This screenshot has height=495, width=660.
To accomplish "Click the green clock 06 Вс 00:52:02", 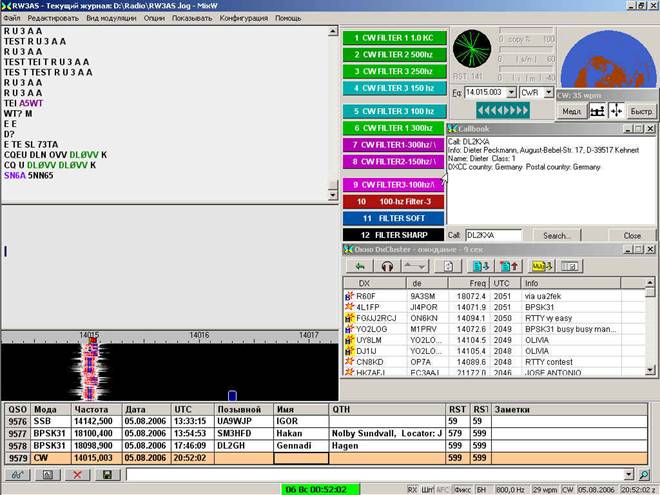I will point(320,490).
